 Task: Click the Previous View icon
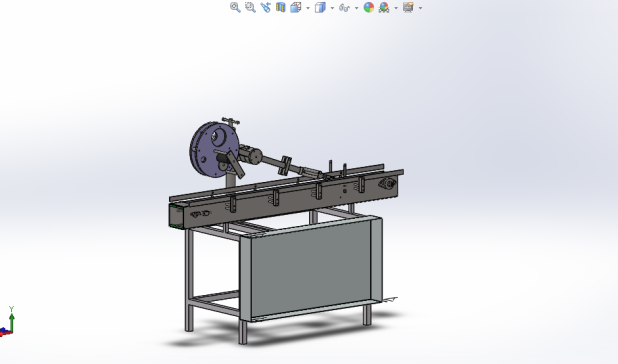[x=265, y=7]
